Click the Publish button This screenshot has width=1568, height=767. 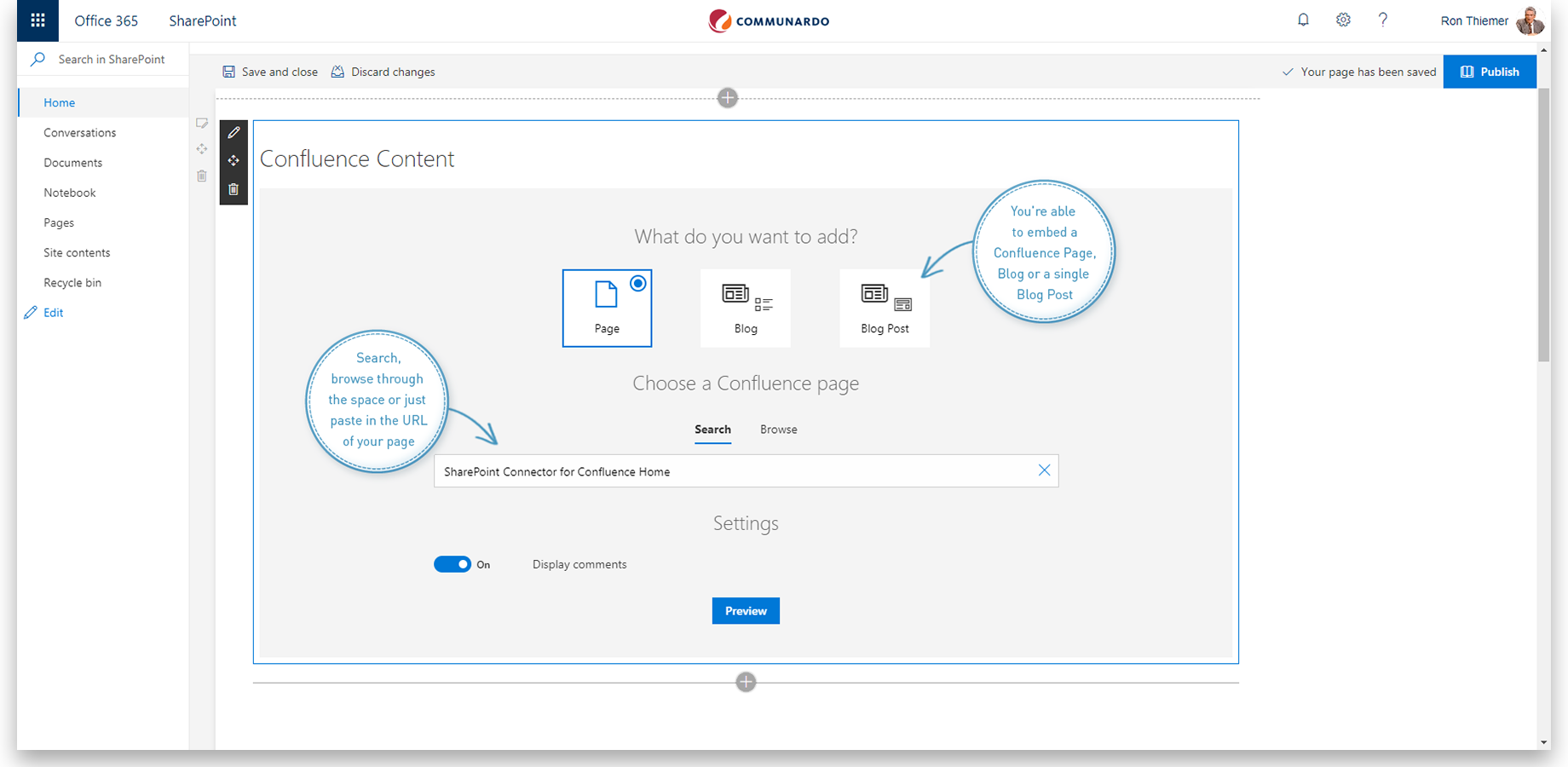[1490, 72]
